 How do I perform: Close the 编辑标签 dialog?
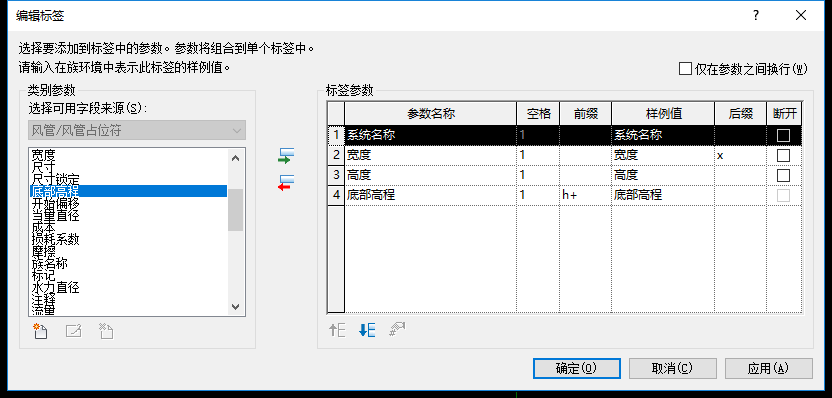click(801, 15)
